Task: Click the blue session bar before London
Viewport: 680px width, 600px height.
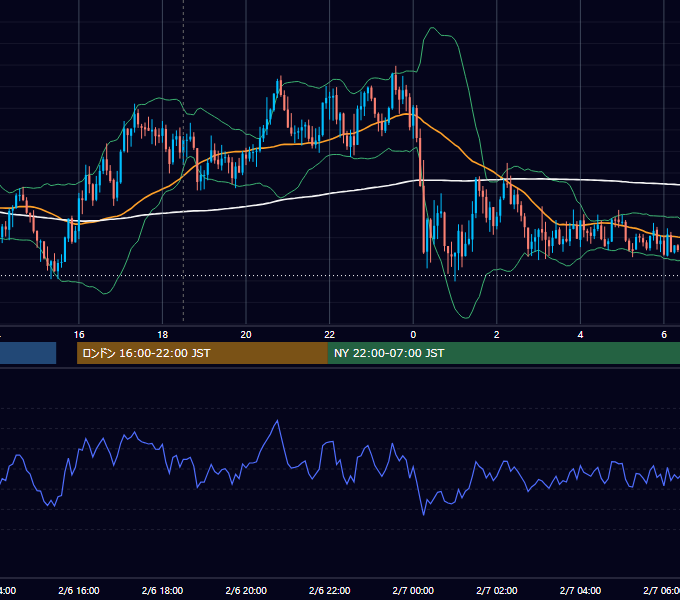Action: point(28,353)
